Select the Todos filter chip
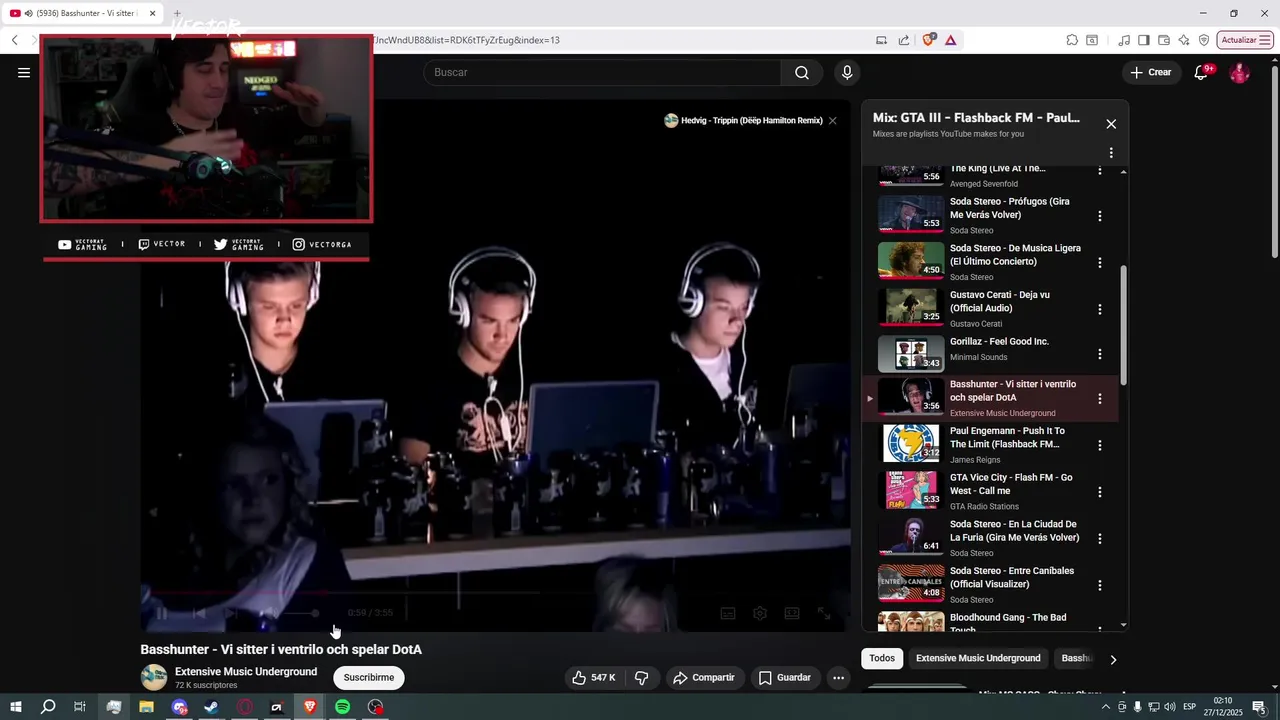 (882, 658)
